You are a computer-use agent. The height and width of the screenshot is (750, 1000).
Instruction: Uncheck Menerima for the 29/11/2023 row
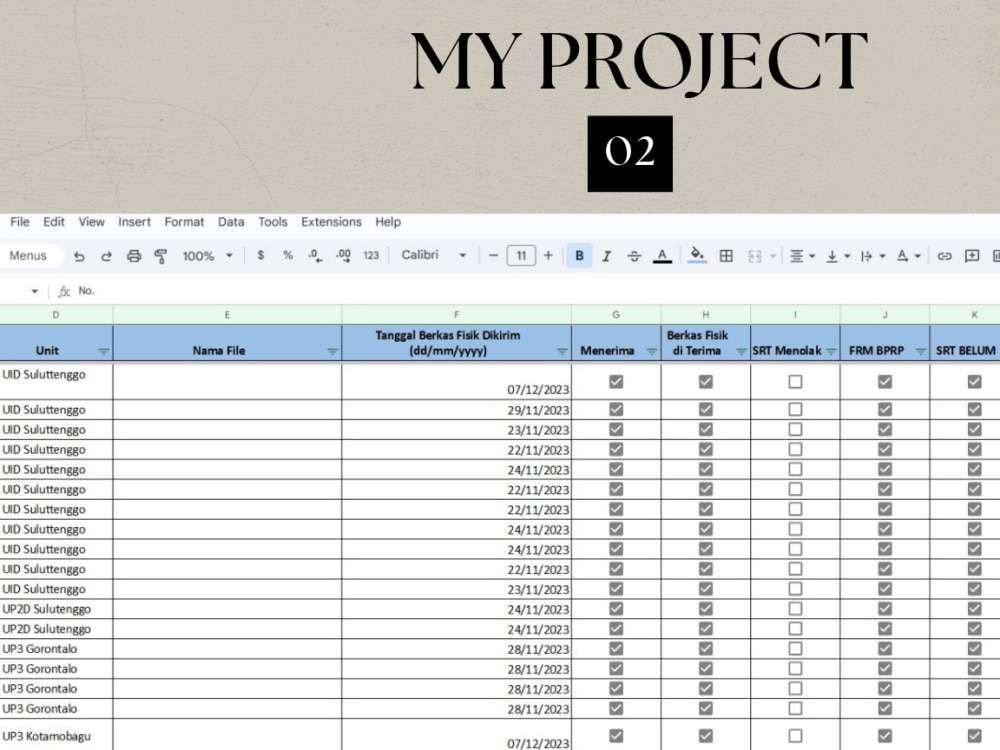coord(616,409)
